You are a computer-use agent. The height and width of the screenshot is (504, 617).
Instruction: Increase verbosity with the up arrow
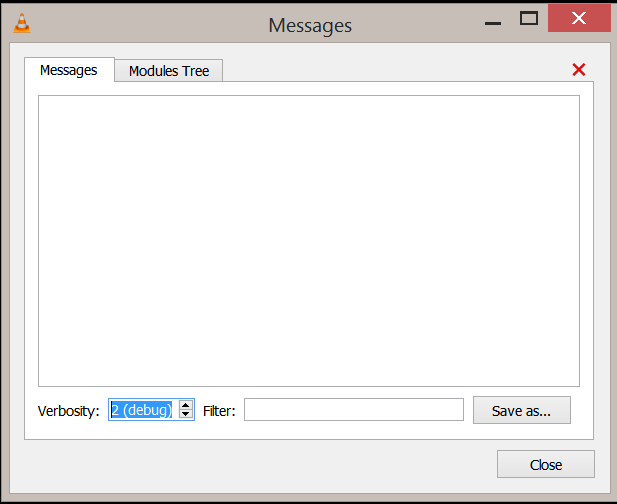point(186,405)
